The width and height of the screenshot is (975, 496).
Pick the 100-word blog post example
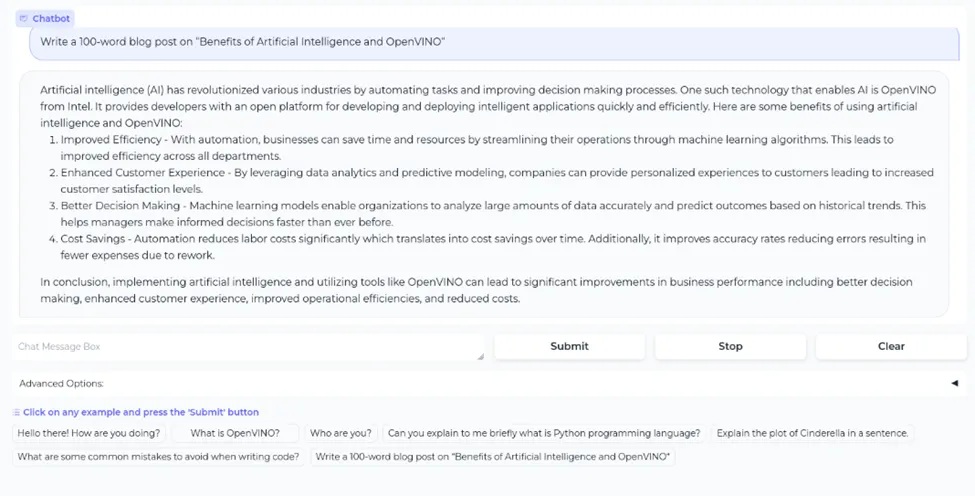[492, 457]
